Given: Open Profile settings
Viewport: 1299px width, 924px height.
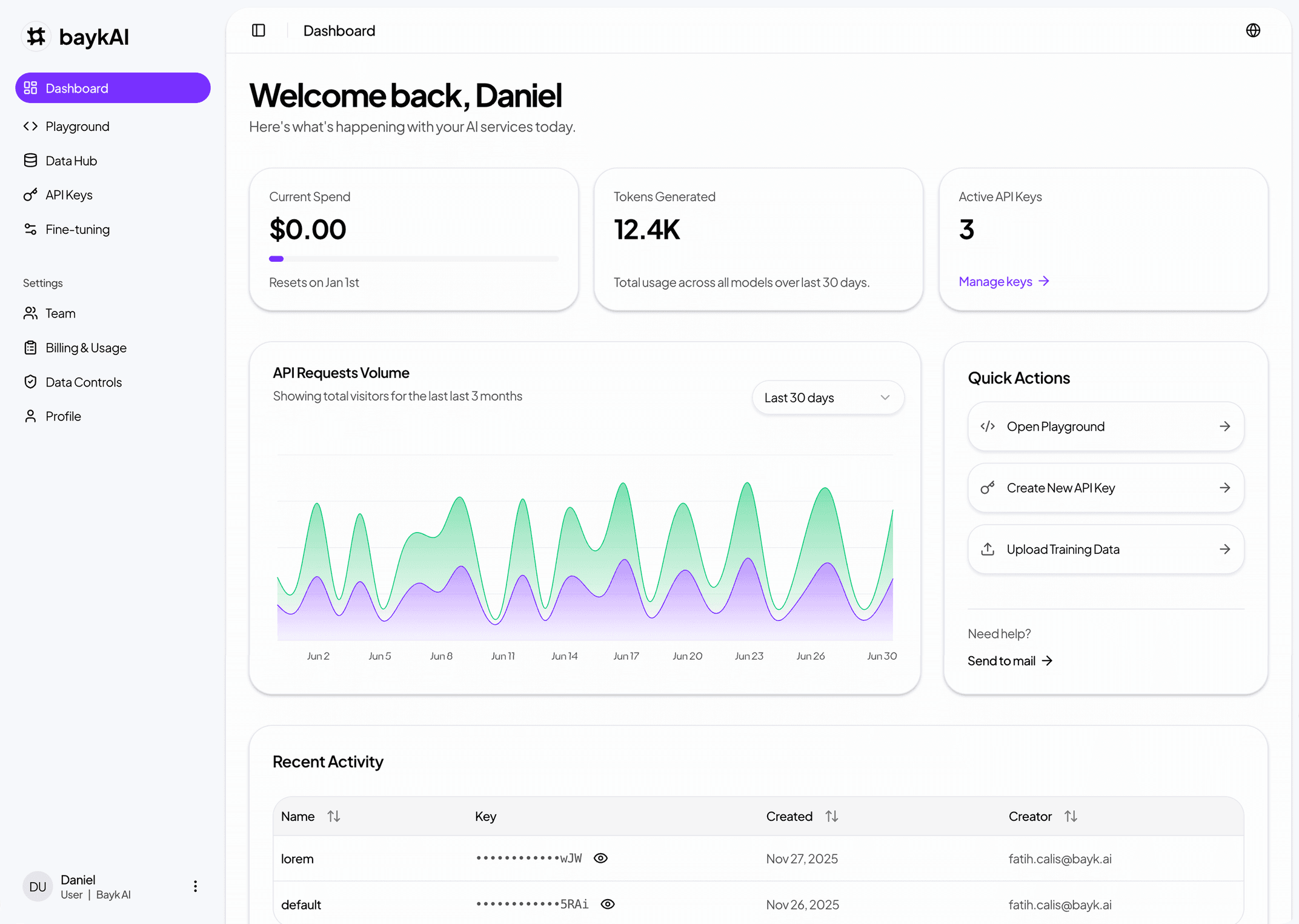Looking at the screenshot, I should (113, 416).
